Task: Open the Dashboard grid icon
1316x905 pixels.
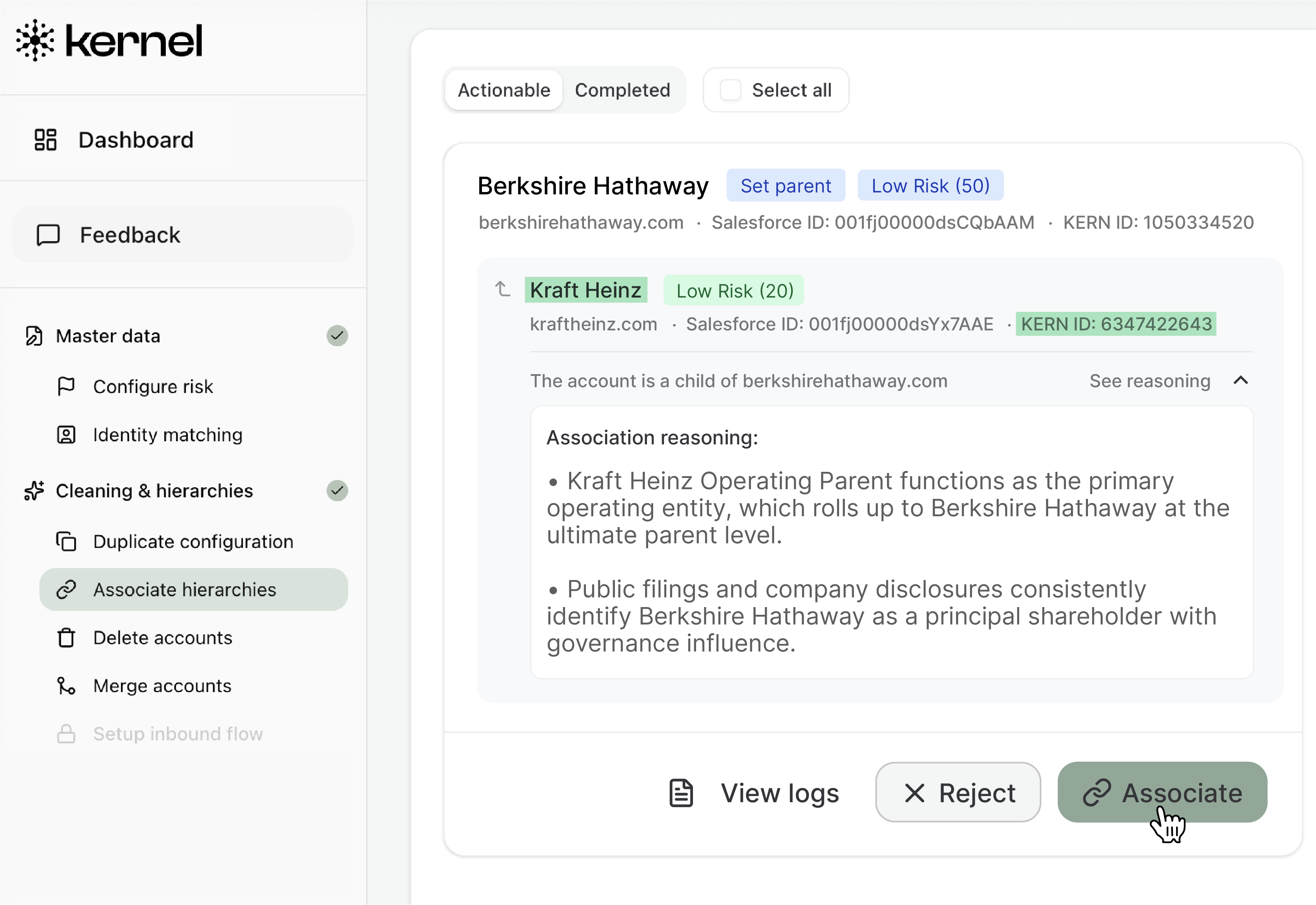Action: (x=45, y=139)
